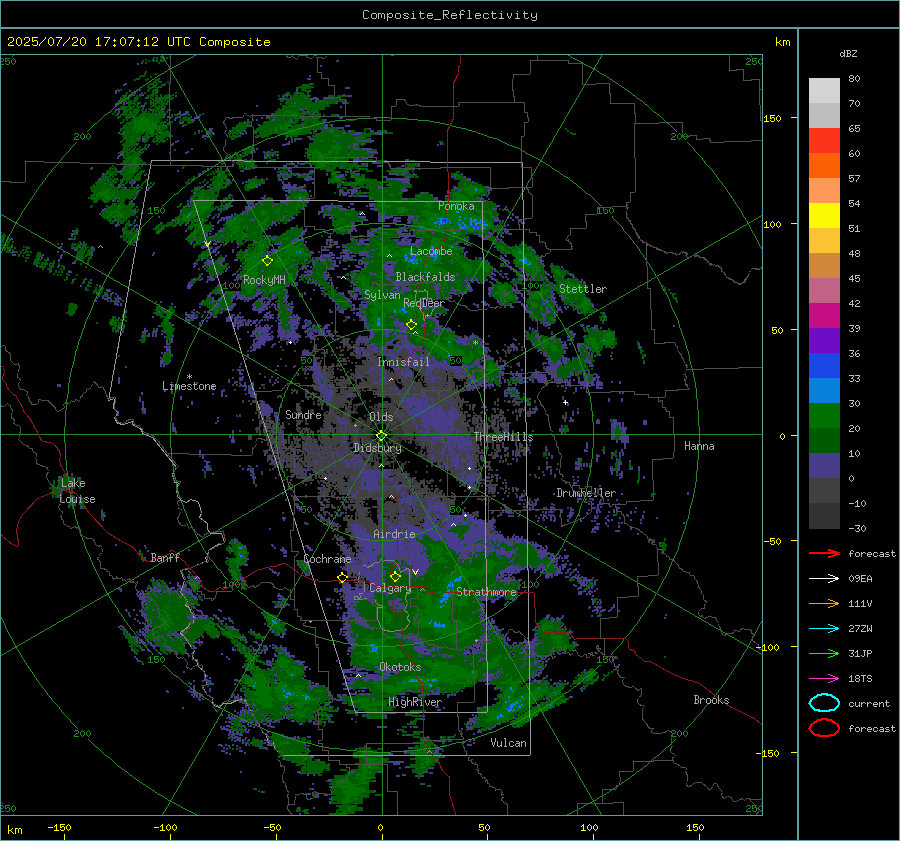Click the white 09EA arrow in legend
The image size is (900, 841).
pos(824,579)
